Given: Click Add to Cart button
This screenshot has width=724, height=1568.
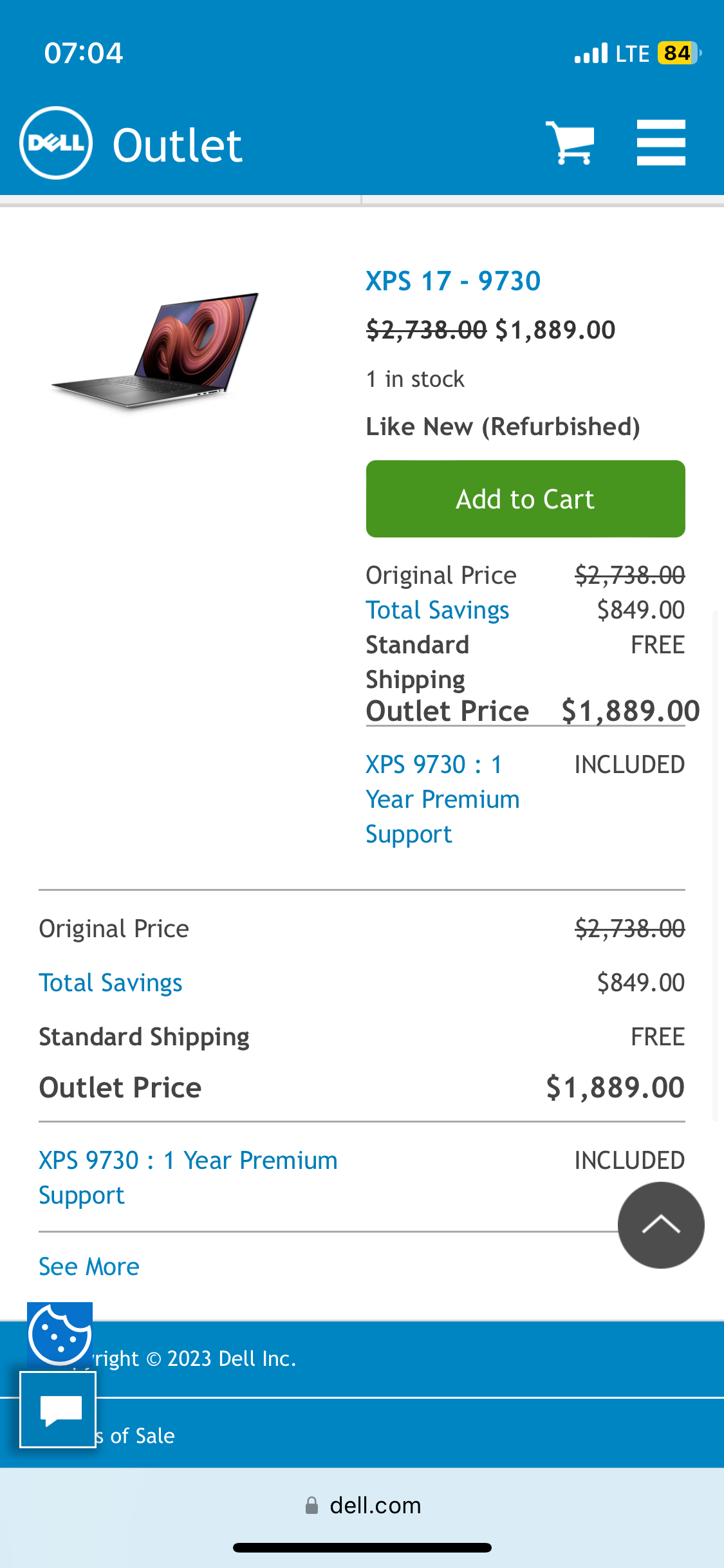Looking at the screenshot, I should [525, 499].
